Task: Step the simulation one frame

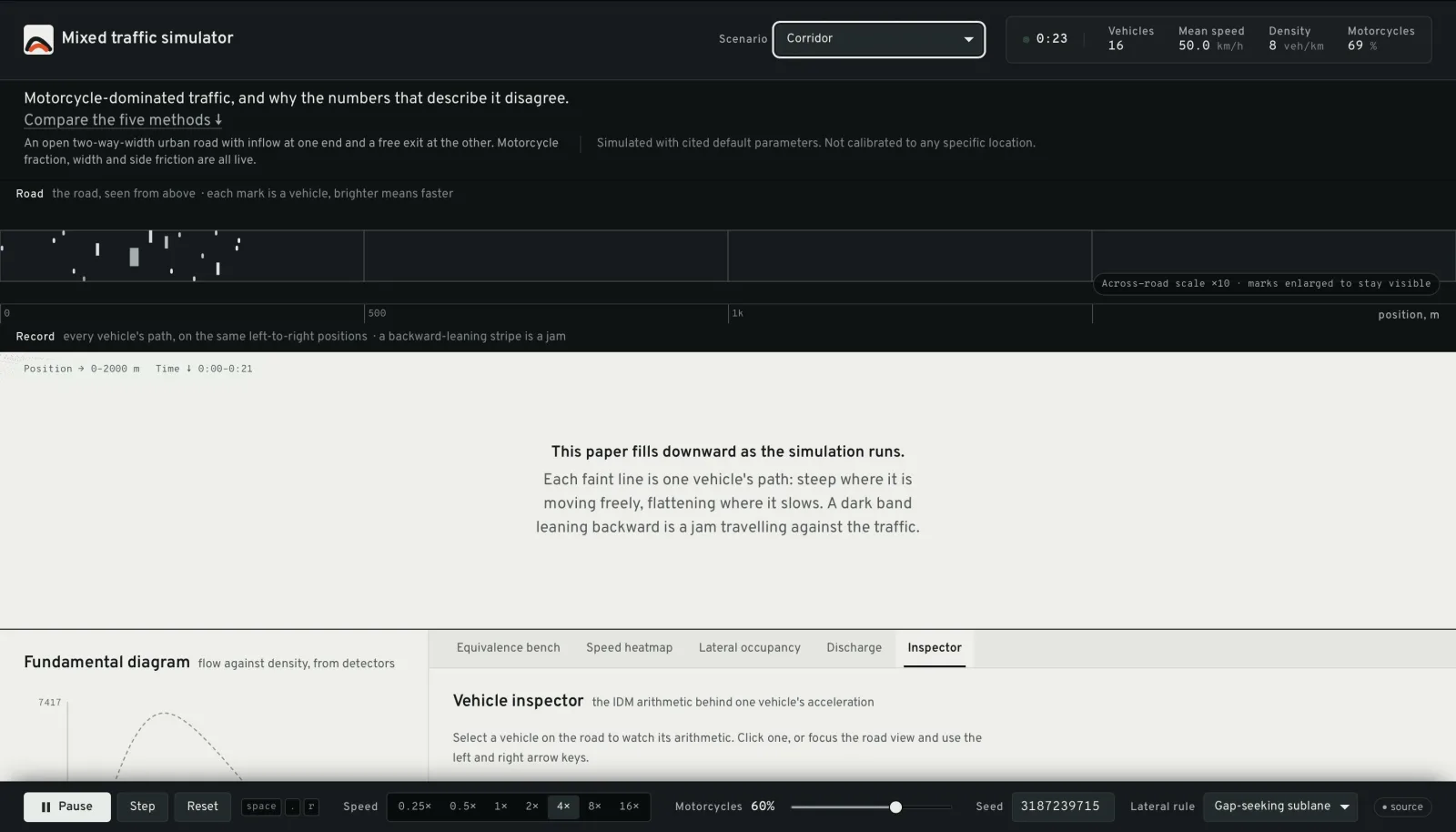Action: (x=142, y=807)
